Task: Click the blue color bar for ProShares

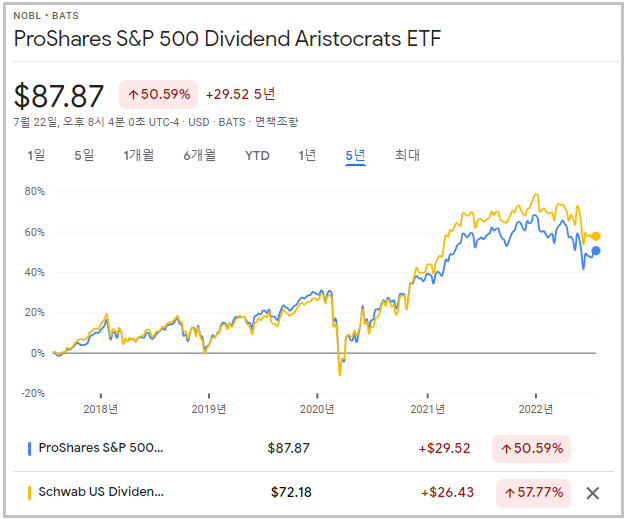Action: (29, 449)
